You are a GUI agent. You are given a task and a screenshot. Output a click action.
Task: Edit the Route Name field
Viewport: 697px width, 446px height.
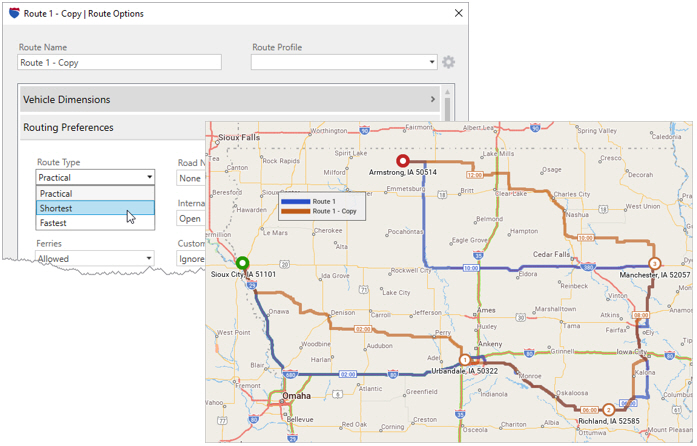[x=120, y=62]
